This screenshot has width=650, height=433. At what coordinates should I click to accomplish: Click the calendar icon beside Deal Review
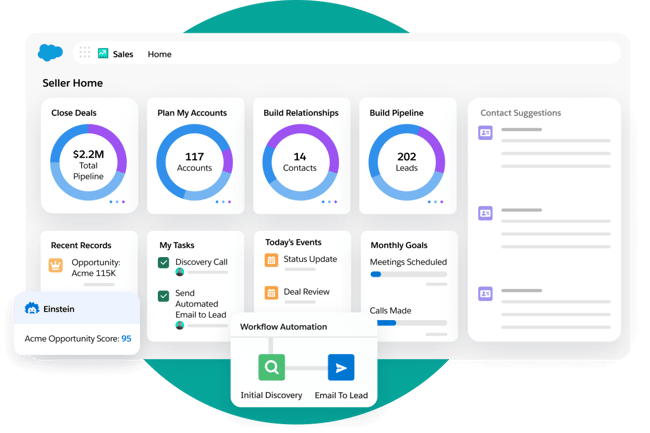(271, 293)
